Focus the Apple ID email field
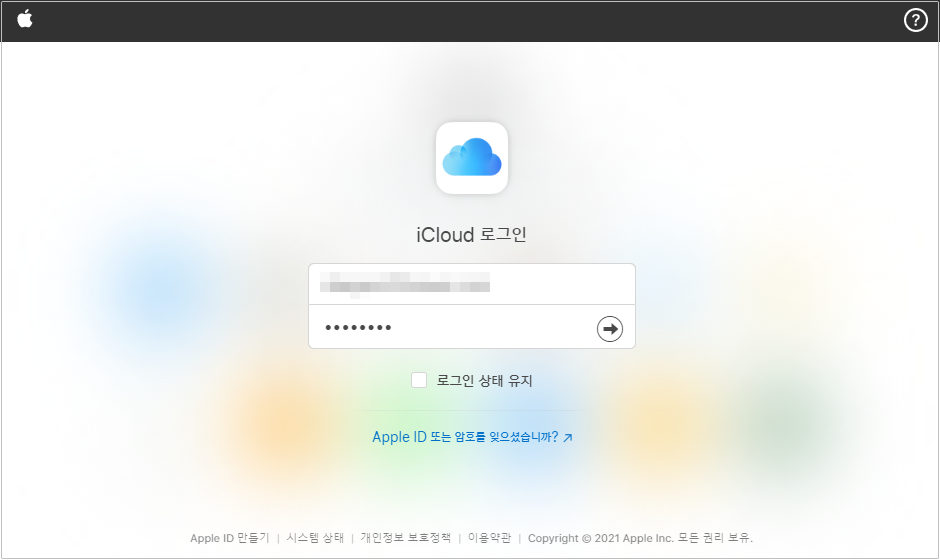Screen dimensions: 940x560 click(x=472, y=284)
